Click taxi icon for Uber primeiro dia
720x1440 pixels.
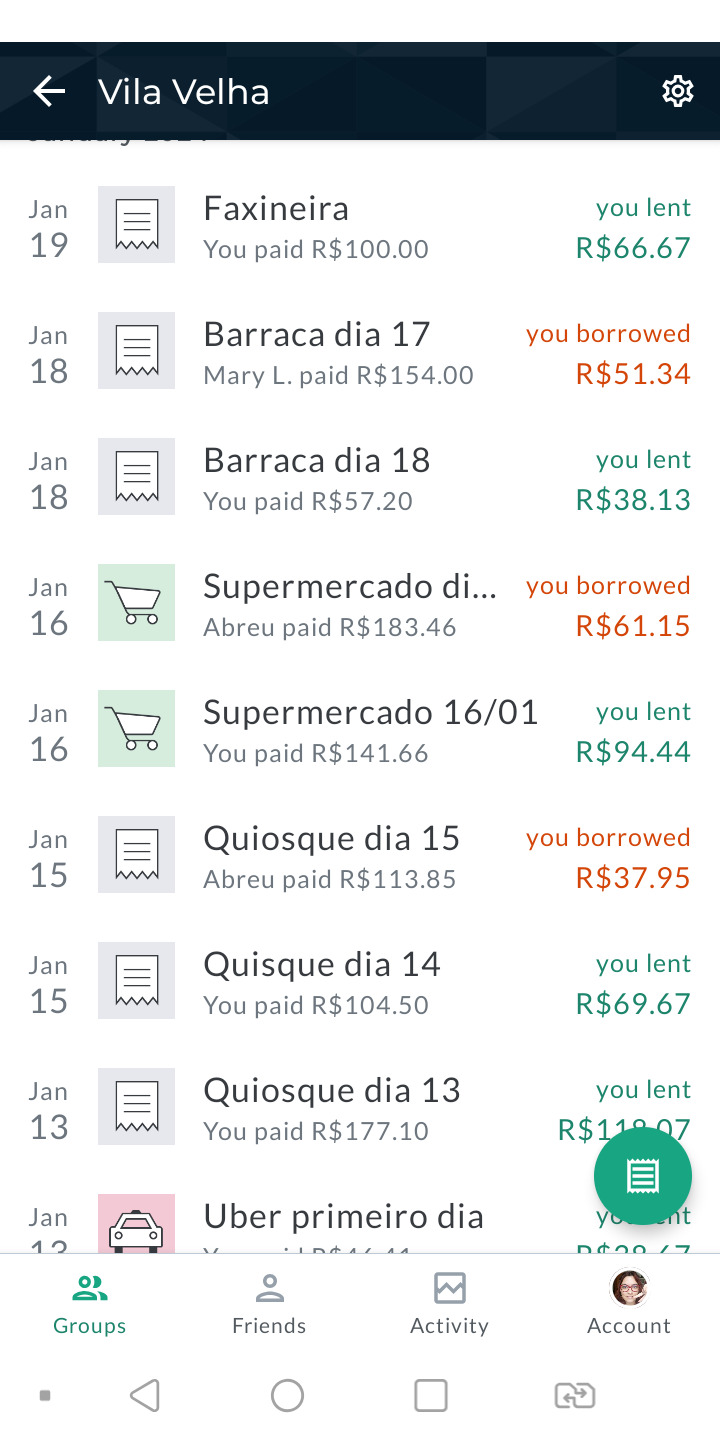[x=136, y=1224]
